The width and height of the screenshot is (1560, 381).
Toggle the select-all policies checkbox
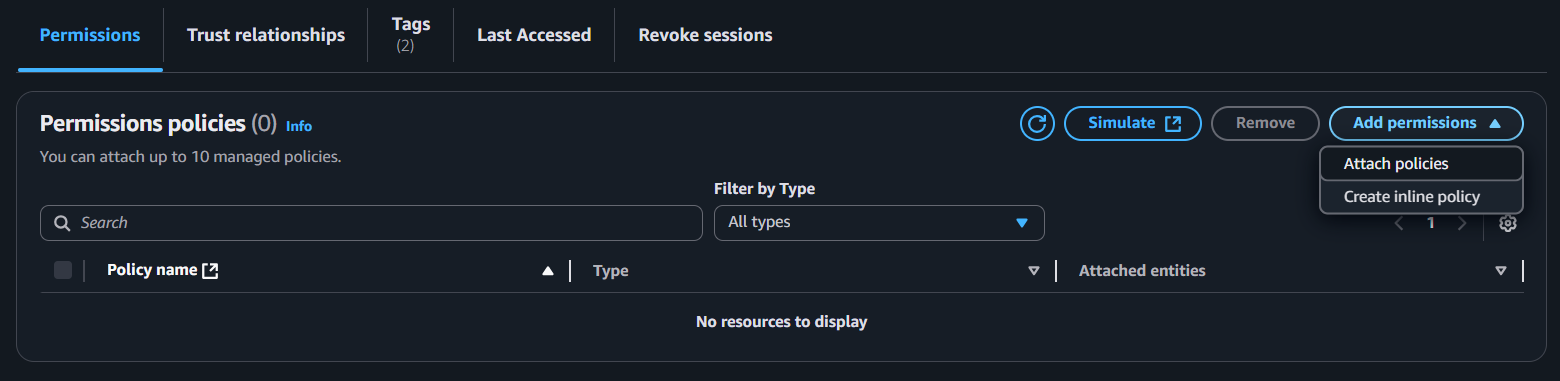(63, 270)
